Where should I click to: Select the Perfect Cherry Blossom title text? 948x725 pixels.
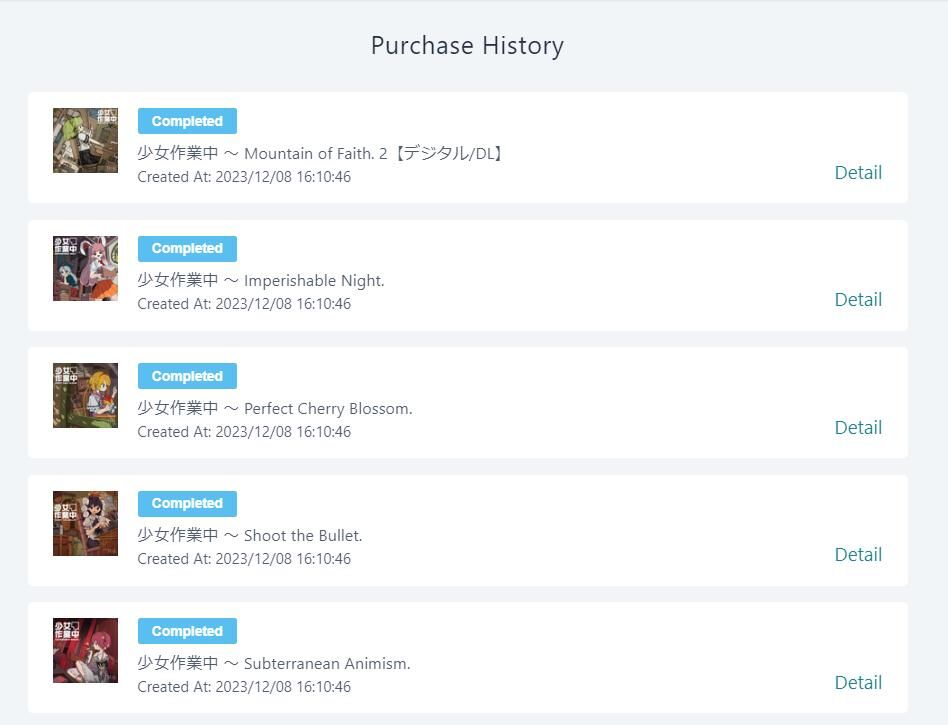click(x=275, y=408)
